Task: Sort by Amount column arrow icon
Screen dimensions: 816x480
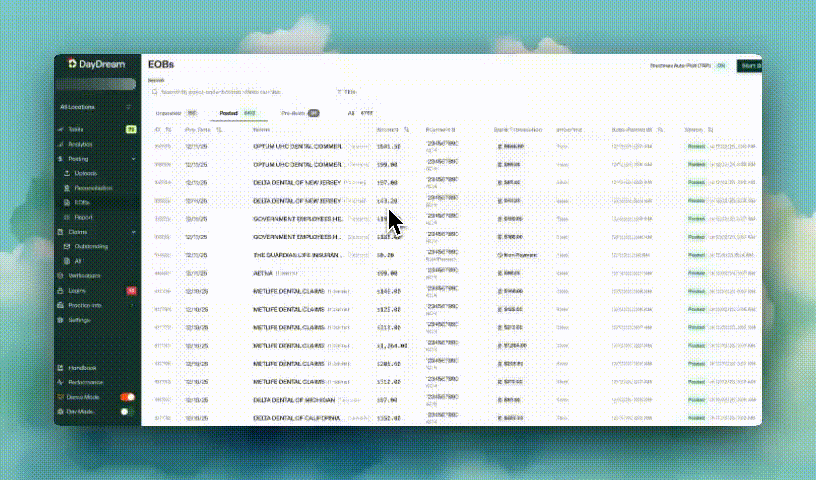Action: [406, 130]
